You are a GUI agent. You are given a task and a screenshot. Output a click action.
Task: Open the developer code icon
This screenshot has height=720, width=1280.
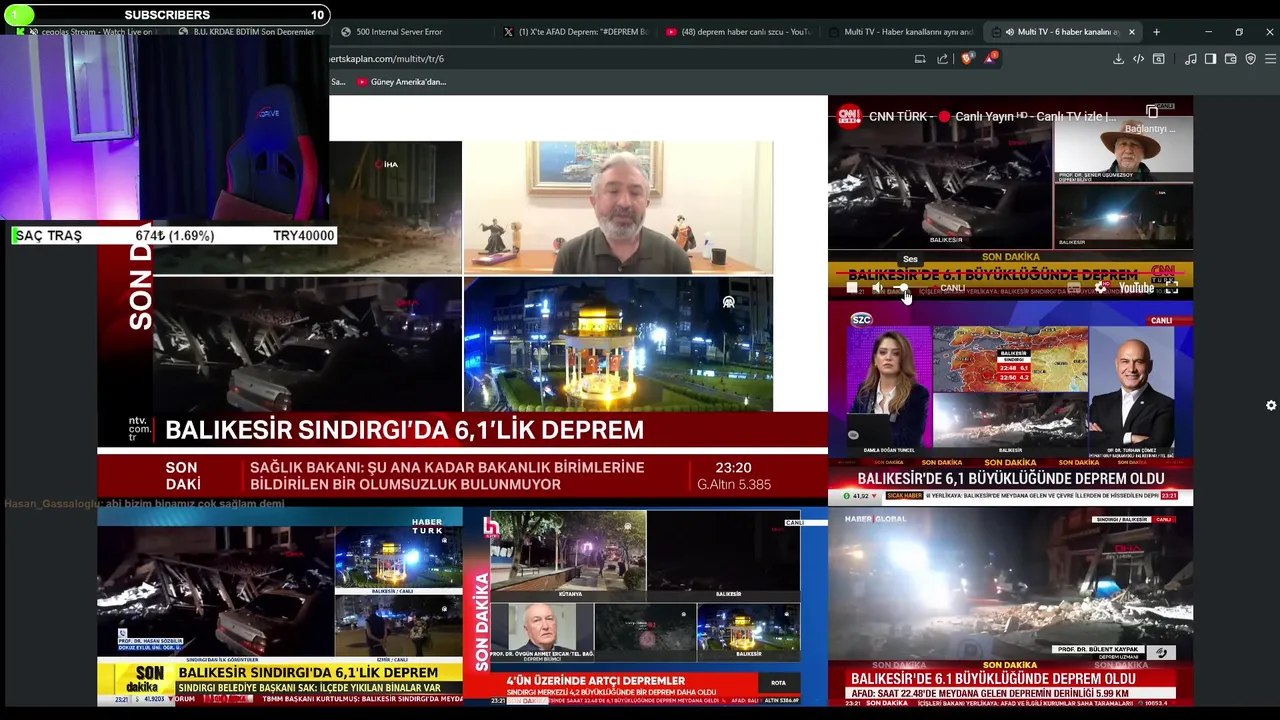pyautogui.click(x=1138, y=59)
